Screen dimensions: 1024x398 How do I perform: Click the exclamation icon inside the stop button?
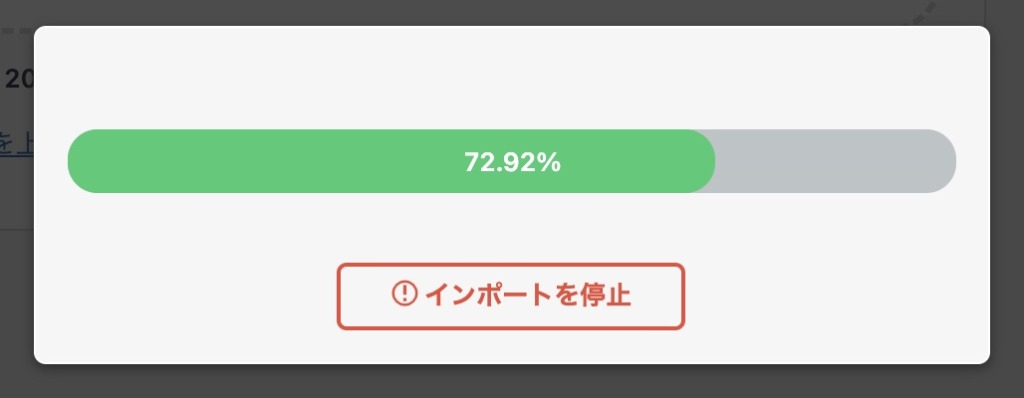point(404,293)
